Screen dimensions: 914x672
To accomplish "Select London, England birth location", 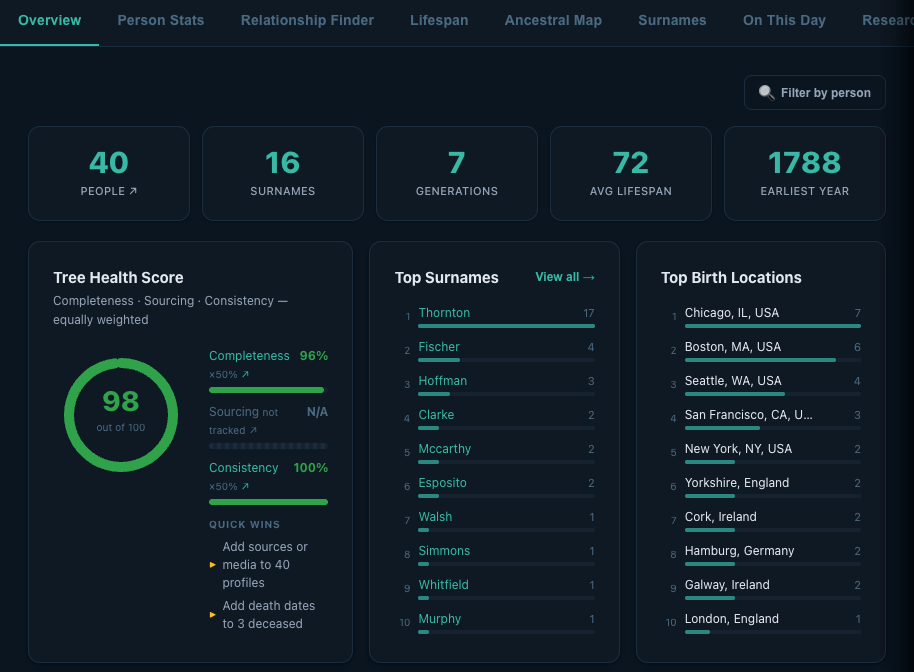I will point(732,619).
